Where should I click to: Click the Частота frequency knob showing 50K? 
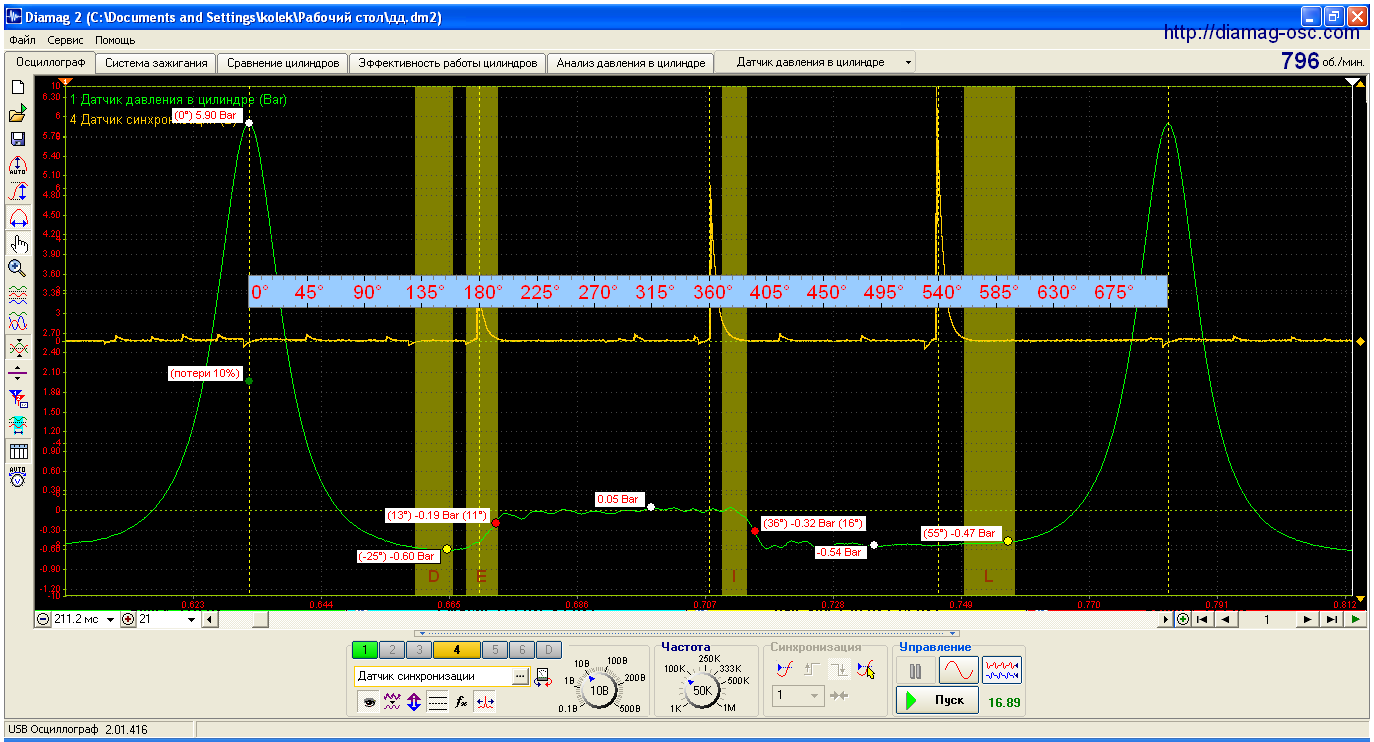point(702,689)
